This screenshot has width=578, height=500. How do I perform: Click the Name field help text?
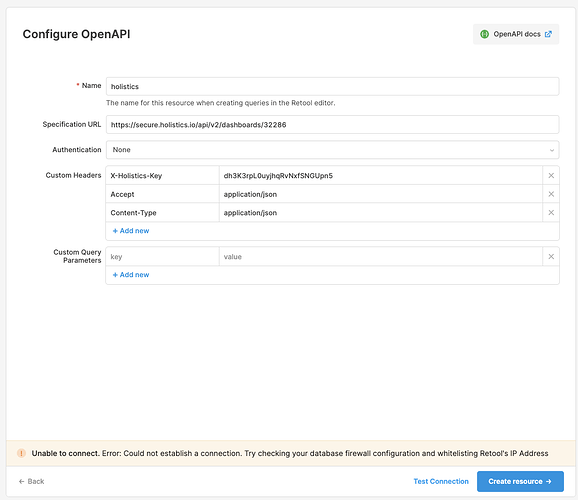221,103
